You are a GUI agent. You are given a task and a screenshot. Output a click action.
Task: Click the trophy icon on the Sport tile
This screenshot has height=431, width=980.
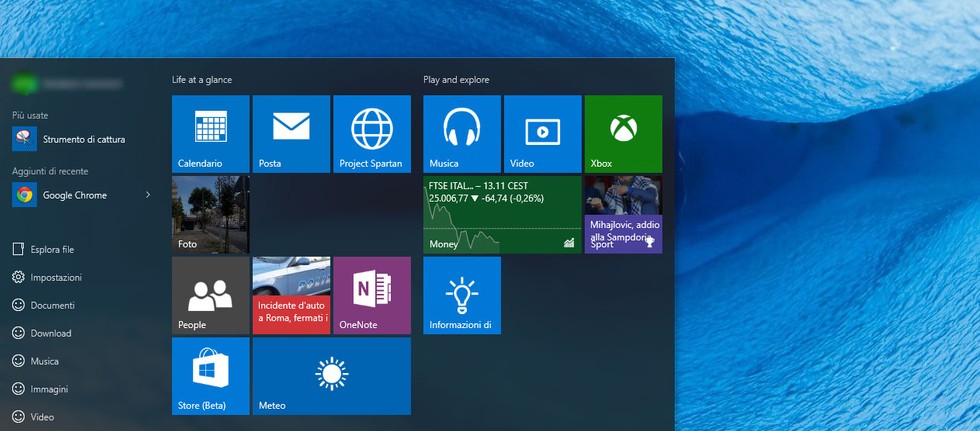tap(650, 241)
